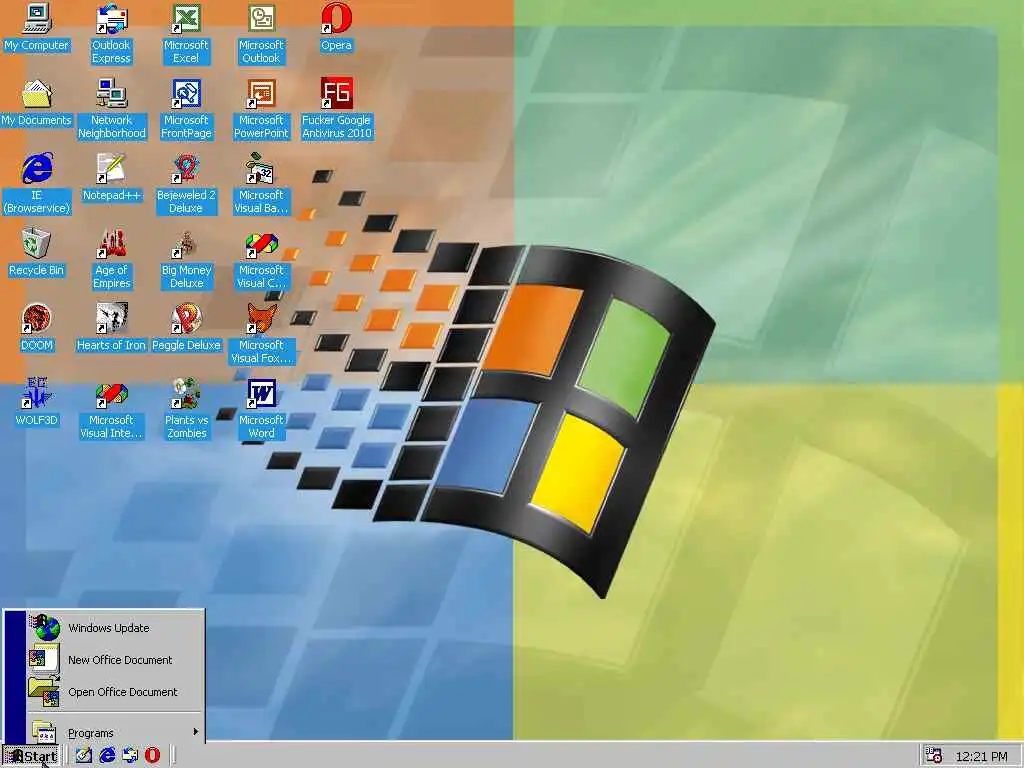Screen dimensions: 1024x768
Task: Launch Internet Explorer from quick launch
Action: coord(107,756)
